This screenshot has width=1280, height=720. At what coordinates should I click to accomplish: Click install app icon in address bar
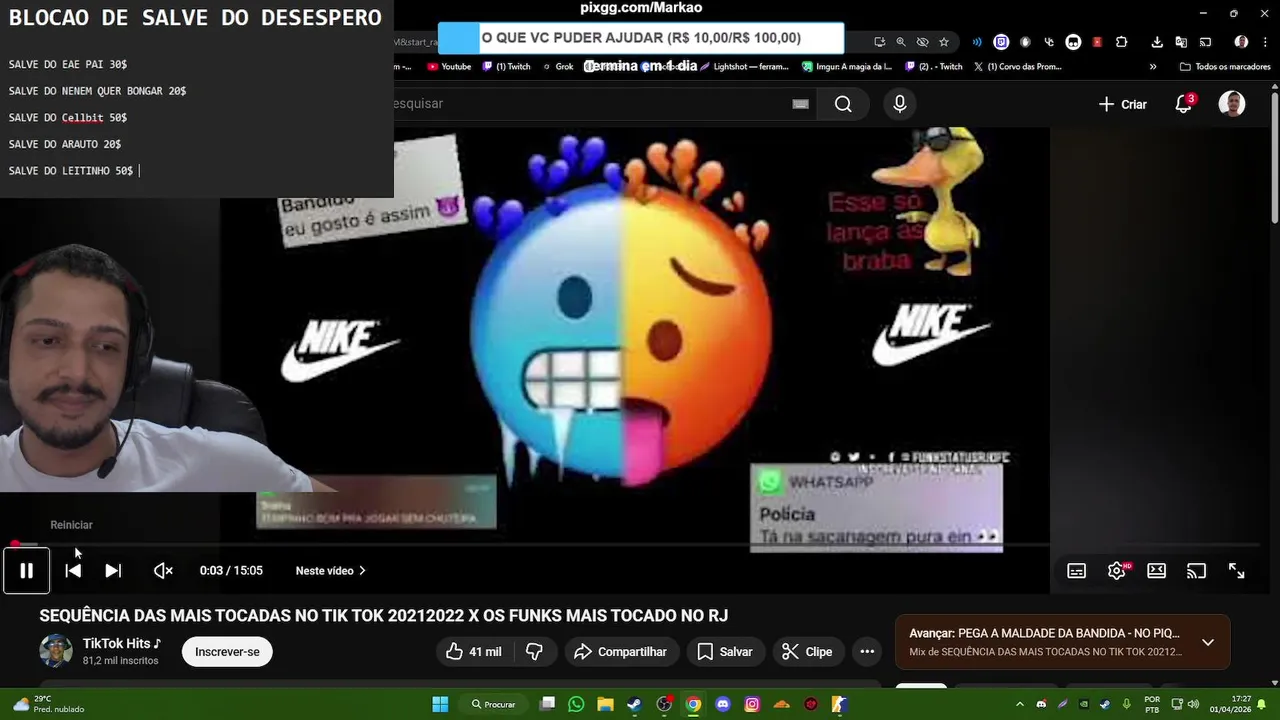coord(879,42)
